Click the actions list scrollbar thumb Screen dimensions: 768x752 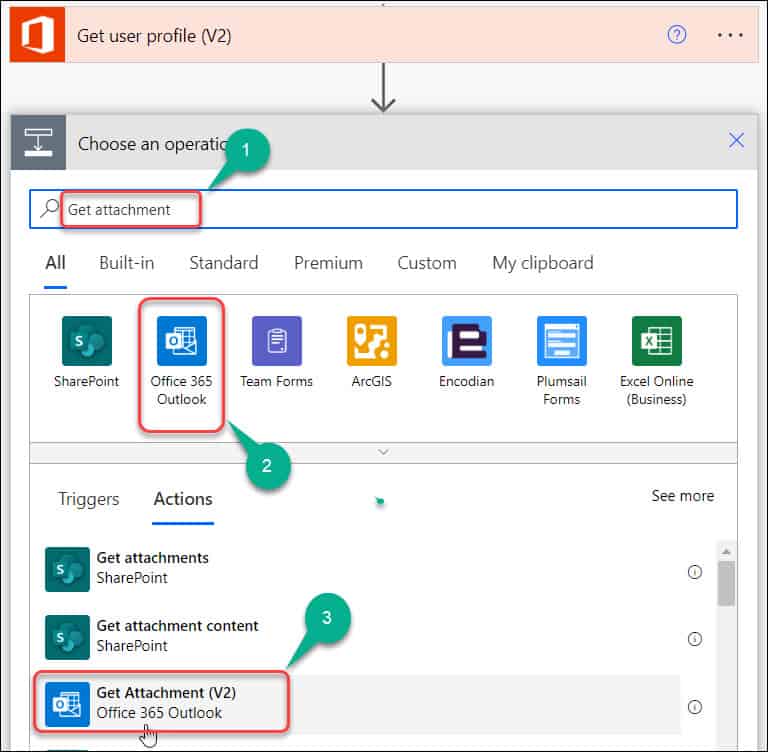tap(726, 584)
